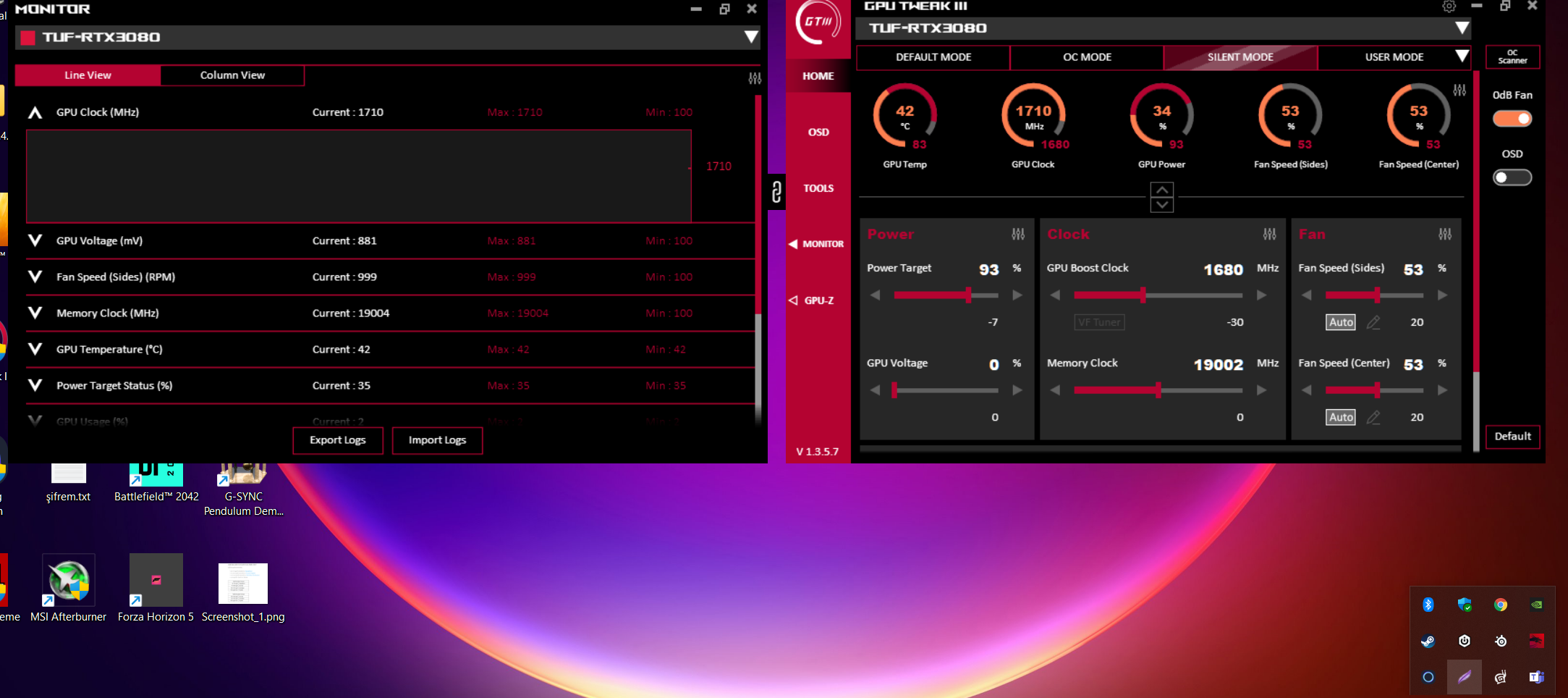Decrease GPU Boost Clock with left arrow
The image size is (1568, 698).
coord(1055,295)
